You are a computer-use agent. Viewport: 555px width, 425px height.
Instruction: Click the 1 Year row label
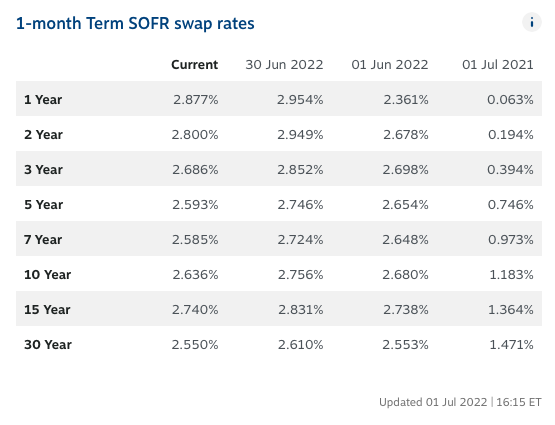43,100
